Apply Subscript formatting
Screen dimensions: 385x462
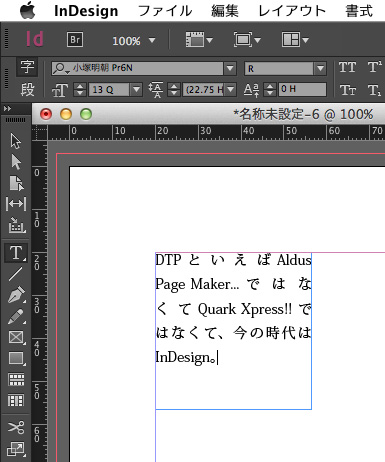(x=375, y=90)
